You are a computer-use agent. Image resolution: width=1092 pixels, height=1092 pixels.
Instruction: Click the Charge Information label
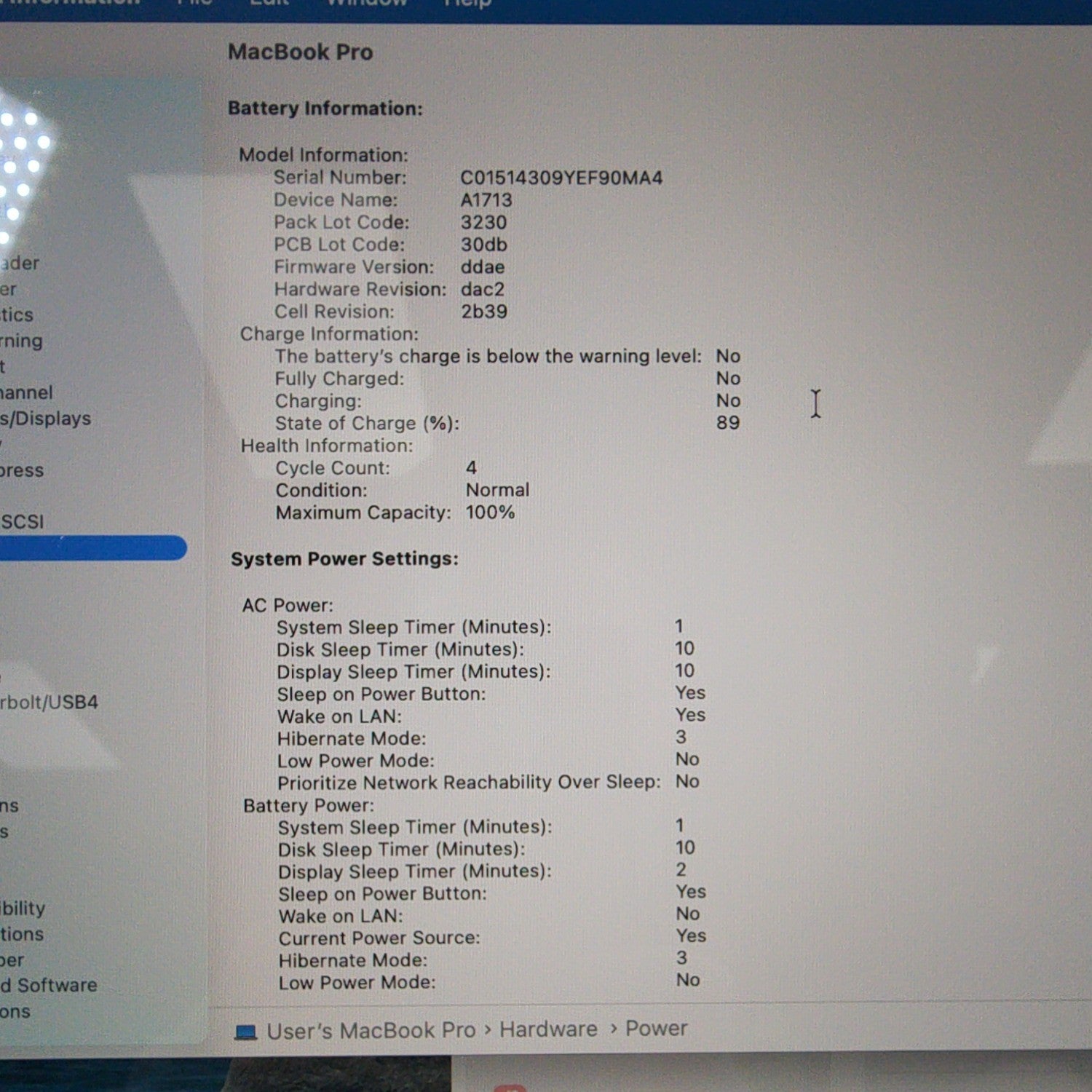coord(329,334)
